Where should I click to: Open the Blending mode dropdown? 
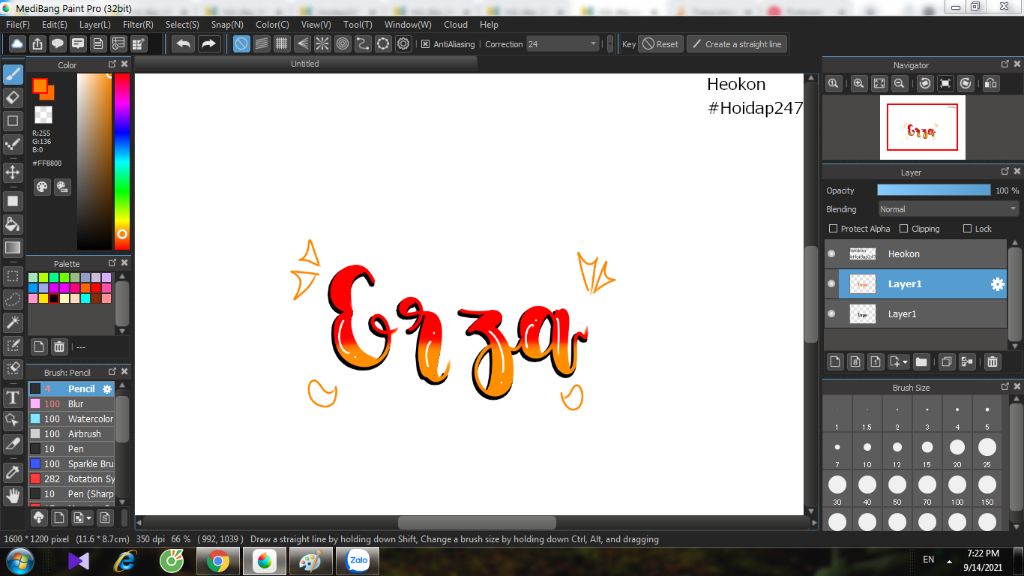point(948,209)
